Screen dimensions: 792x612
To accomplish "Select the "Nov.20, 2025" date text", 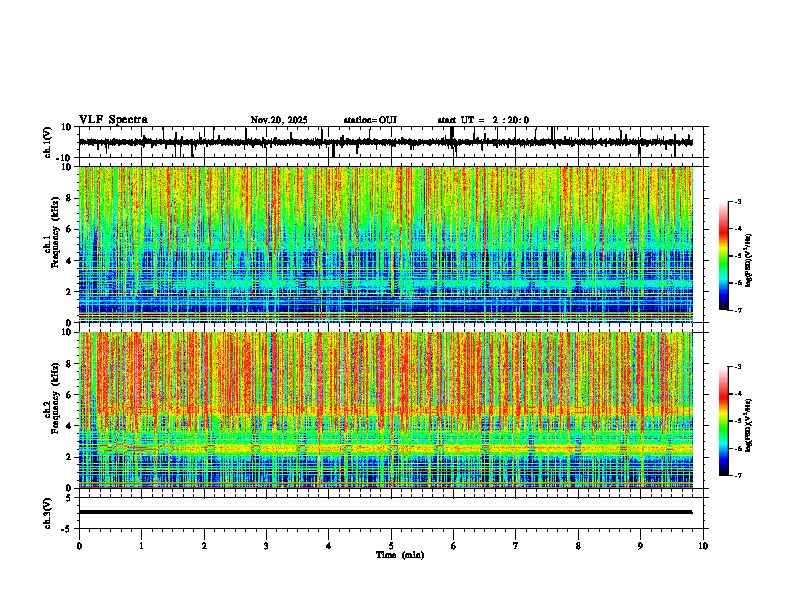I will pyautogui.click(x=279, y=120).
